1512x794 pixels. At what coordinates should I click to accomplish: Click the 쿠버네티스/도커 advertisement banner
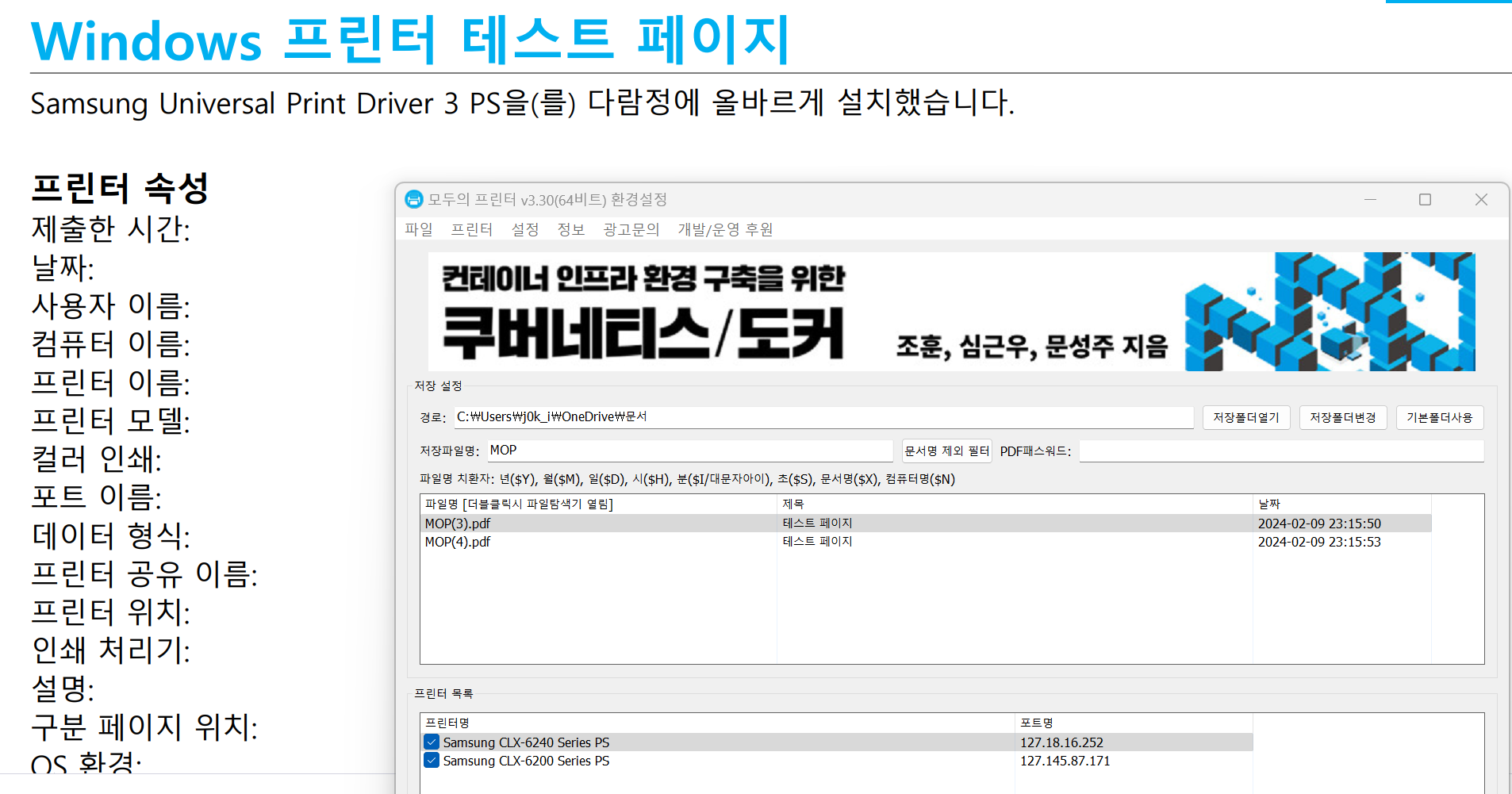pos(951,312)
